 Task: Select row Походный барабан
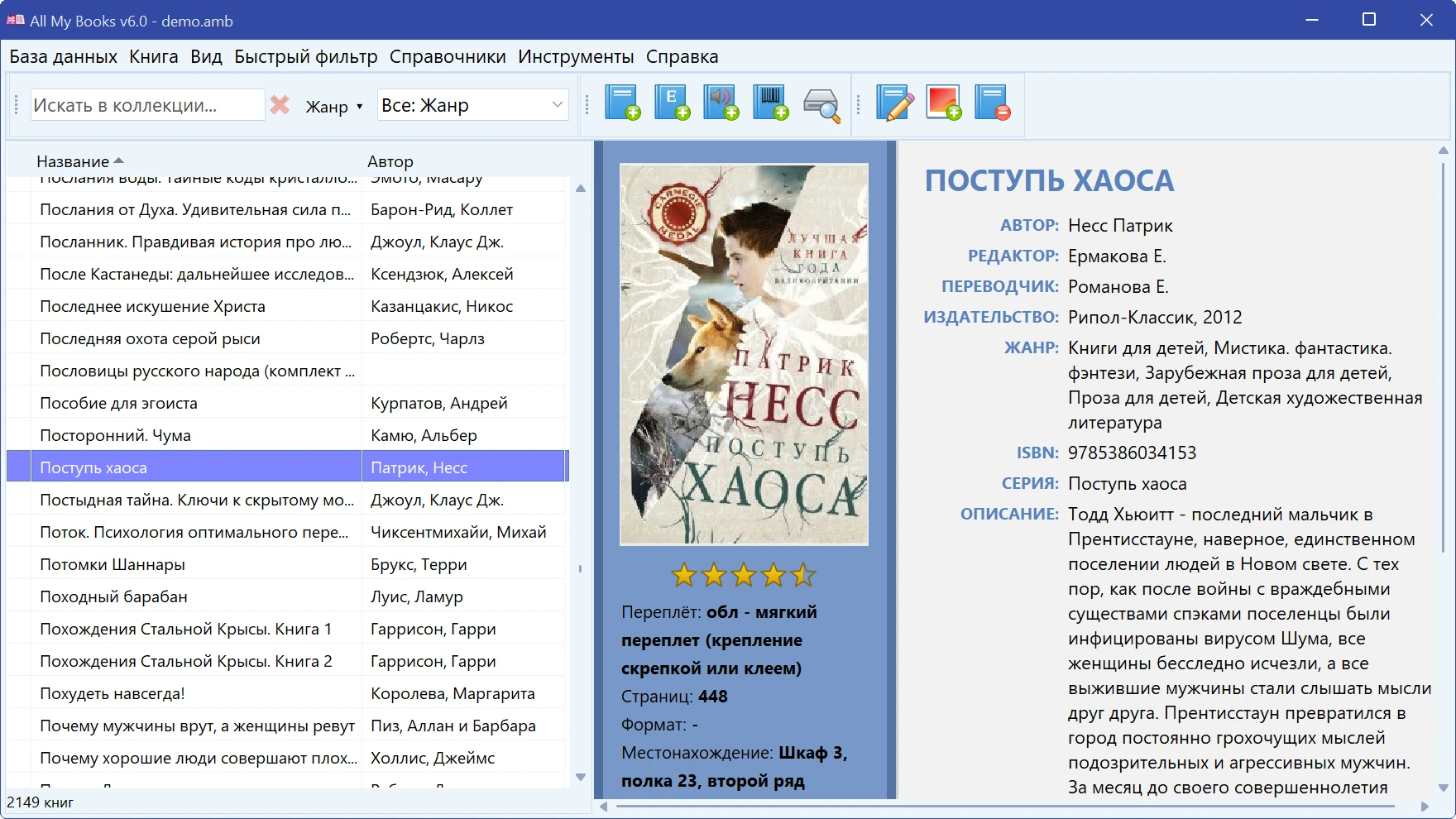pos(286,596)
